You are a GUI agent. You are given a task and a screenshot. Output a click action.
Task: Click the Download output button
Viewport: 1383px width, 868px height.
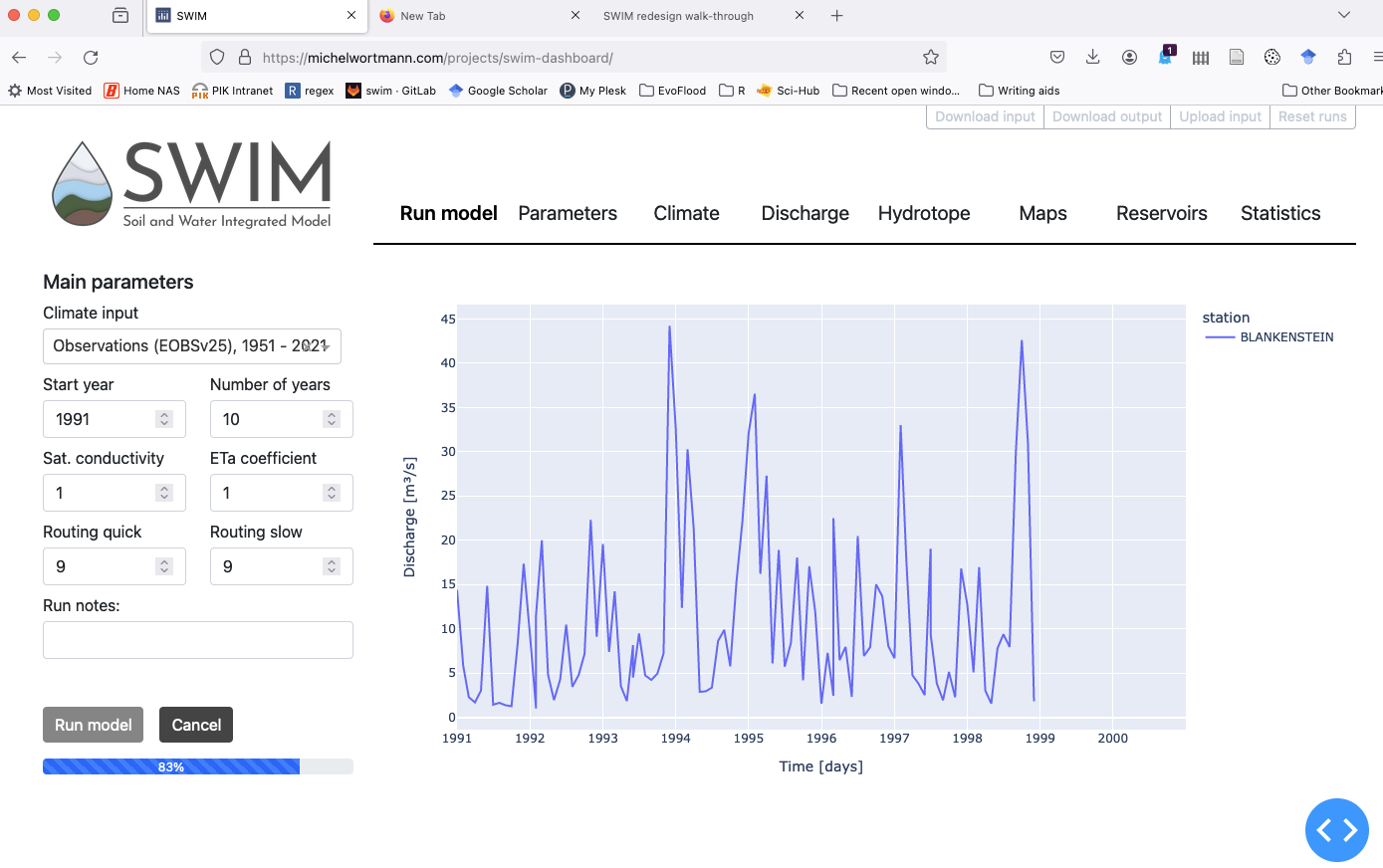1107,116
